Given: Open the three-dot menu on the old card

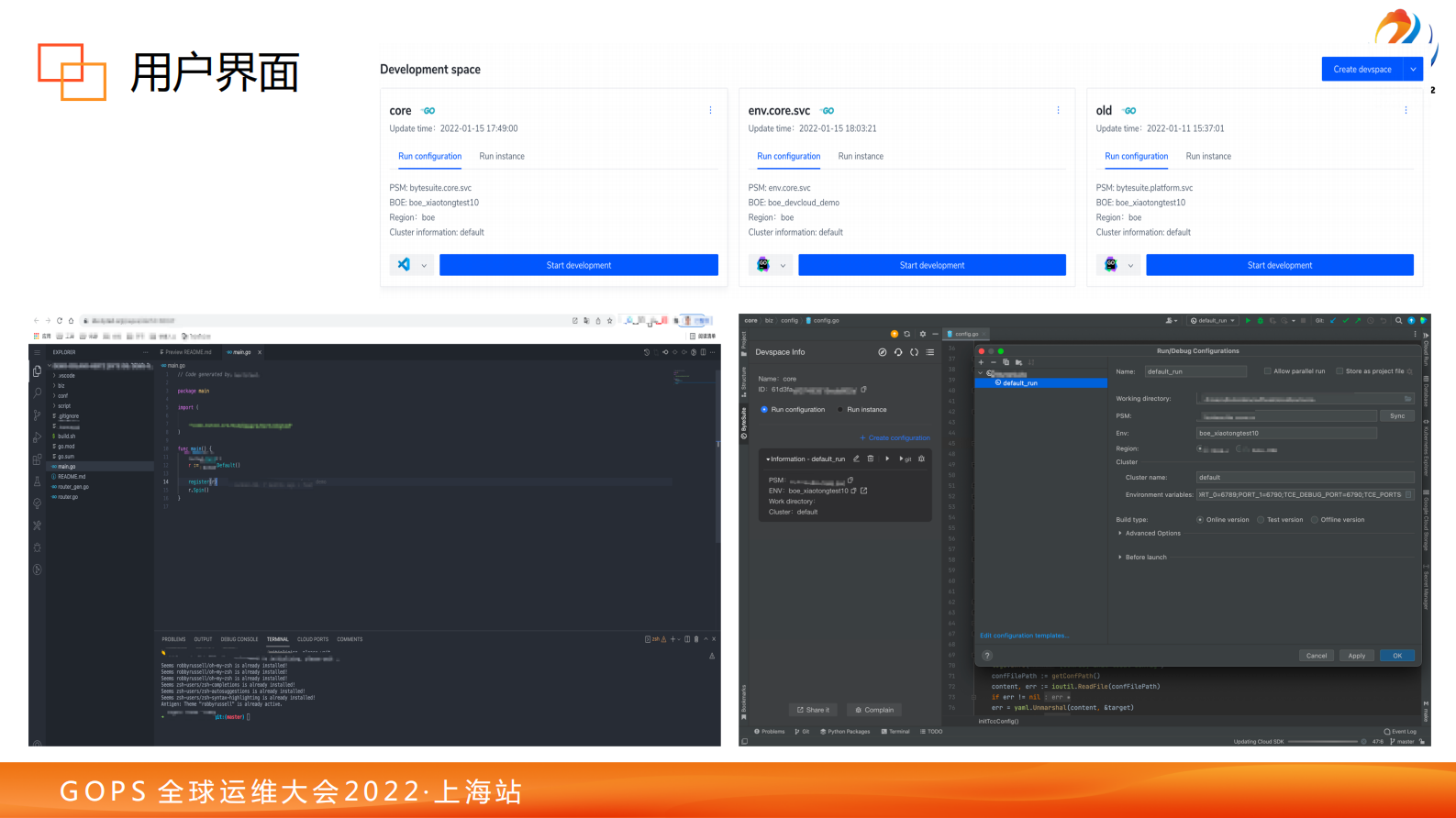Looking at the screenshot, I should tap(1406, 110).
